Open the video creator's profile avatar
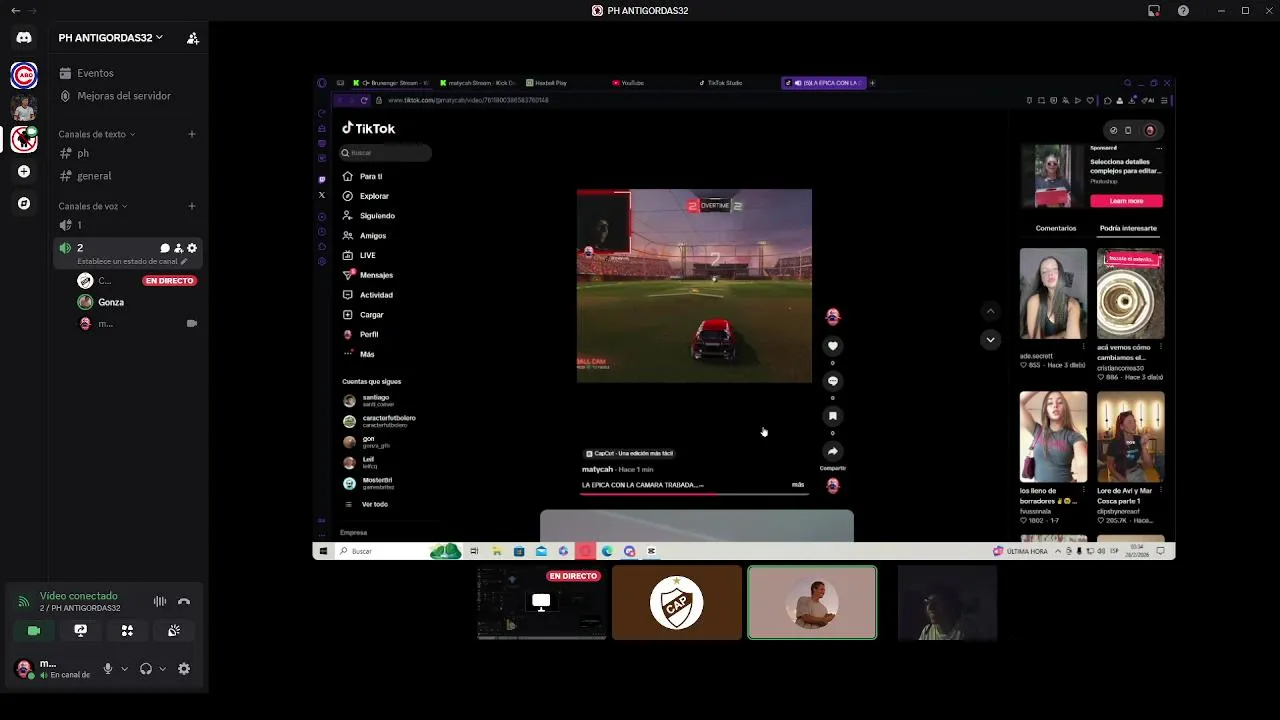Image resolution: width=1280 pixels, height=720 pixels. tap(832, 317)
